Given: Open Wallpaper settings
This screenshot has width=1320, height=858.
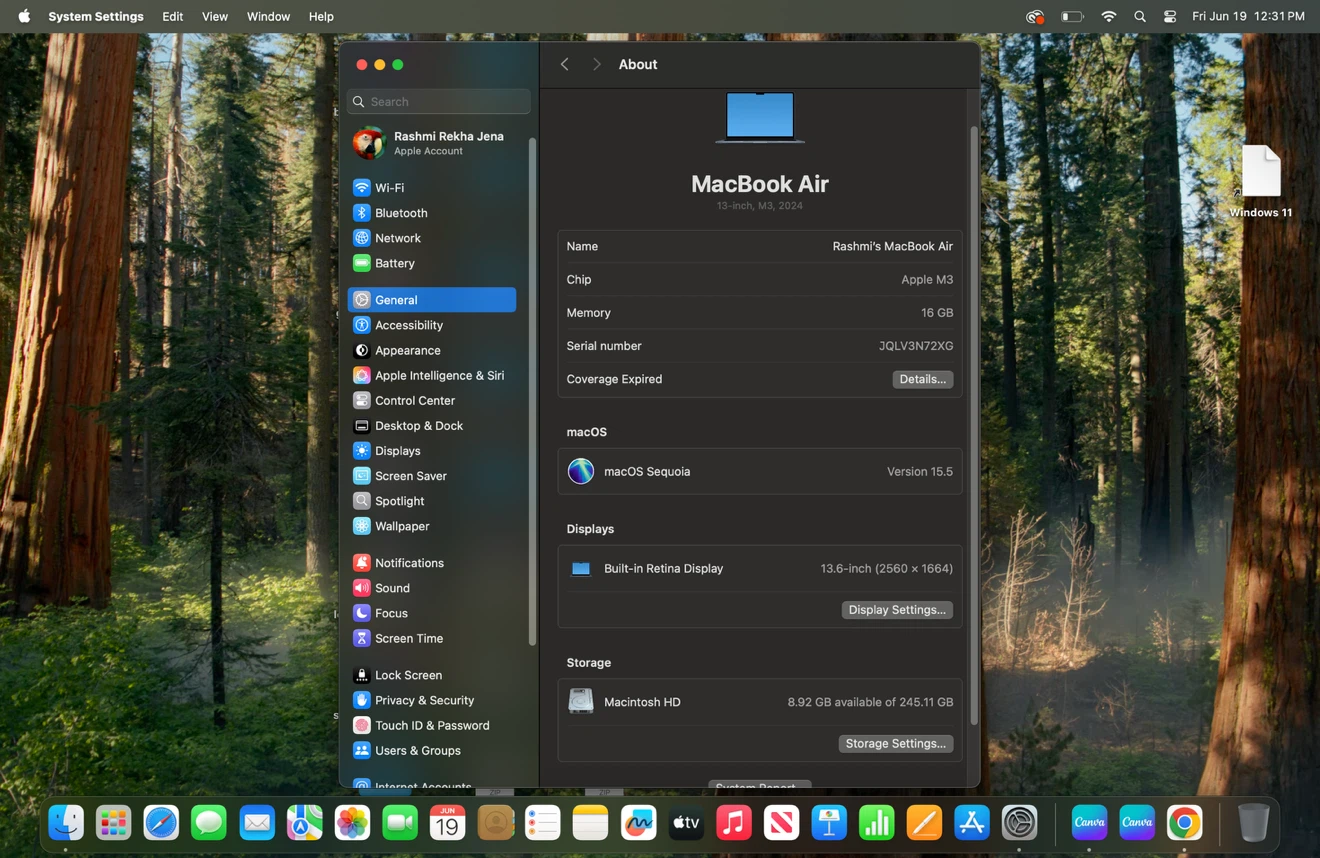Looking at the screenshot, I should [432, 526].
